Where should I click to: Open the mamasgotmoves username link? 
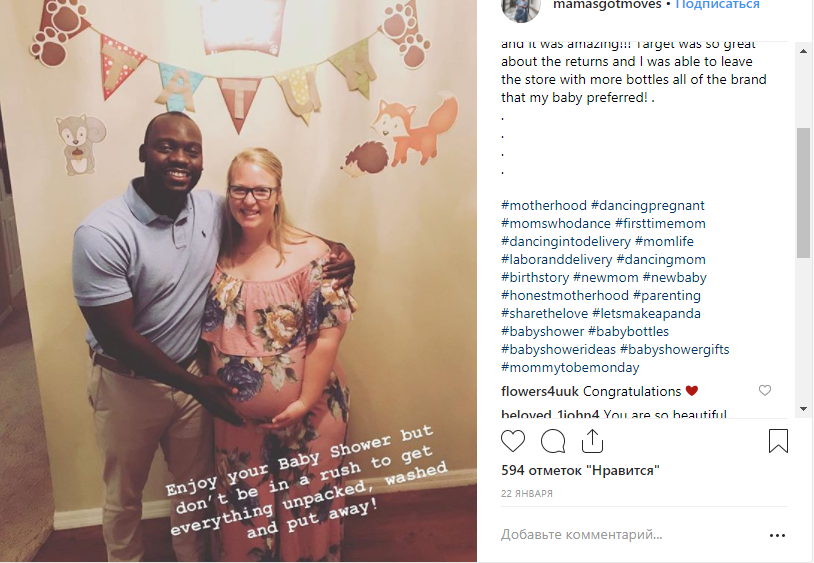tap(607, 5)
